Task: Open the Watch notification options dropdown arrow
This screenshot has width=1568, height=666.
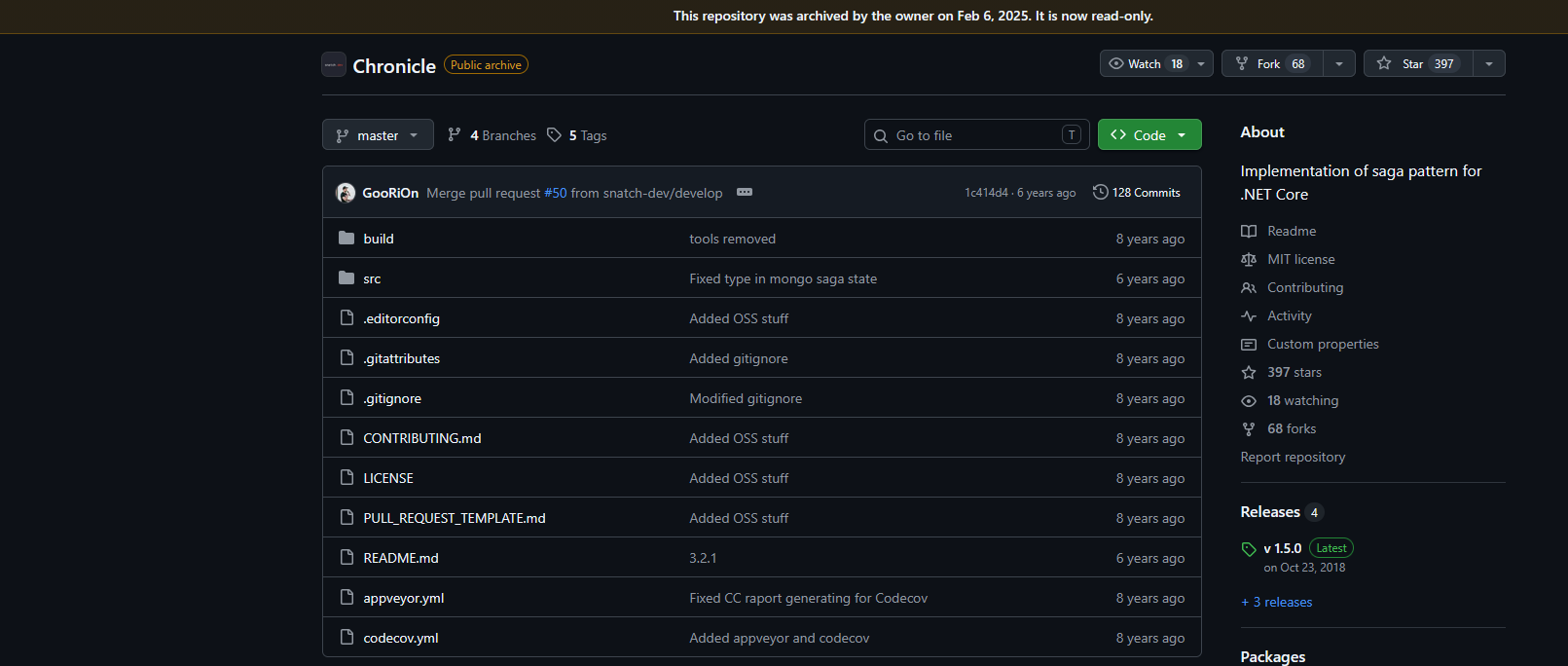Action: click(x=1201, y=63)
